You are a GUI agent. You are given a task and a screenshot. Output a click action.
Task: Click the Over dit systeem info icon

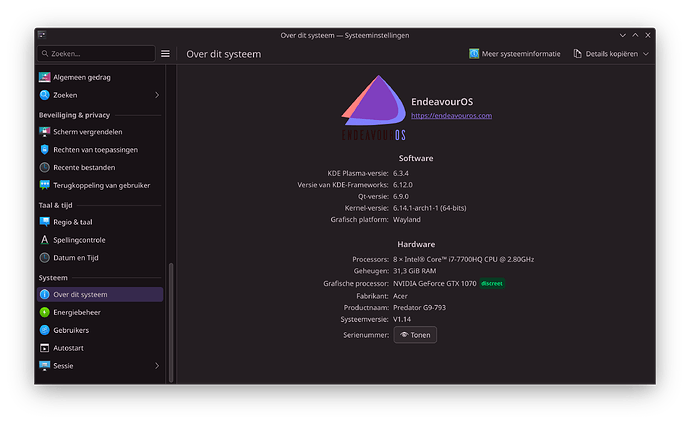click(x=44, y=294)
